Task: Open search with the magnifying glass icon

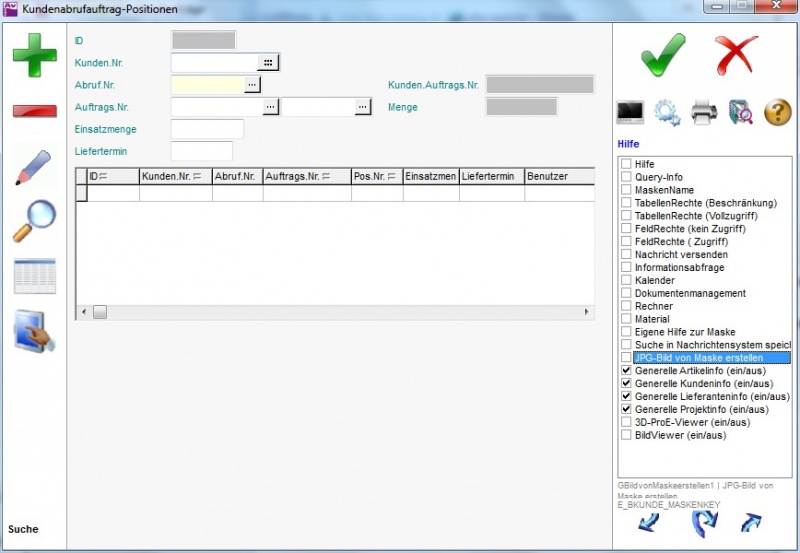Action: coord(34,221)
